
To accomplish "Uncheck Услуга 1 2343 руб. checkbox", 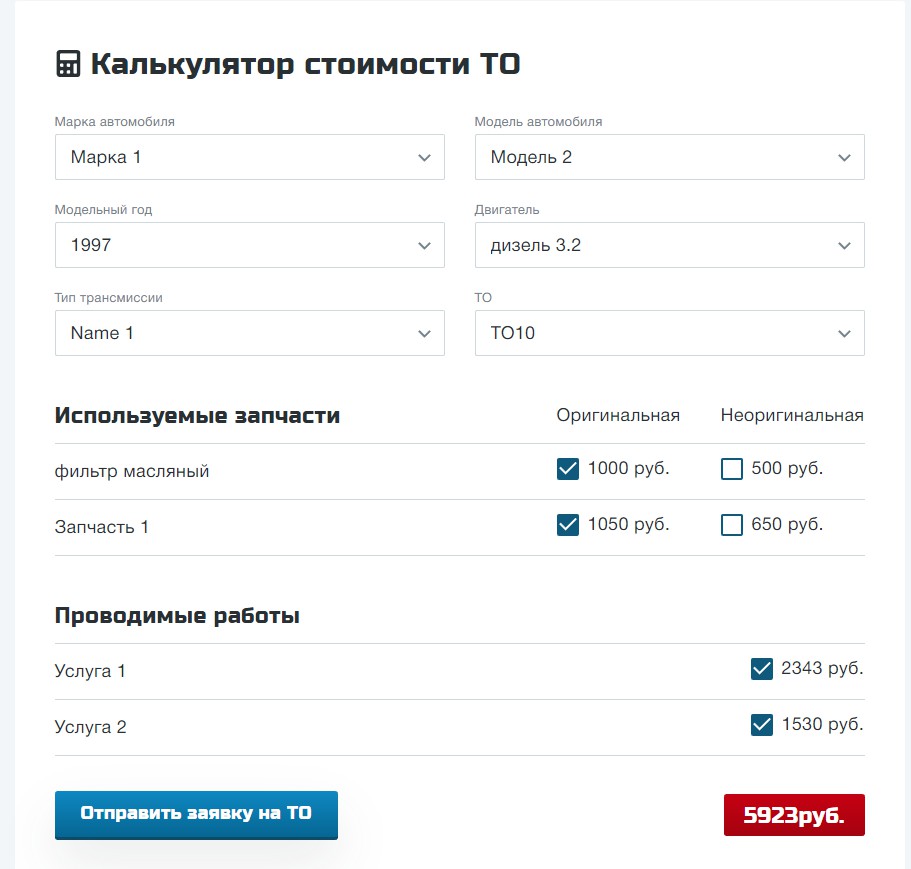I will pos(762,669).
